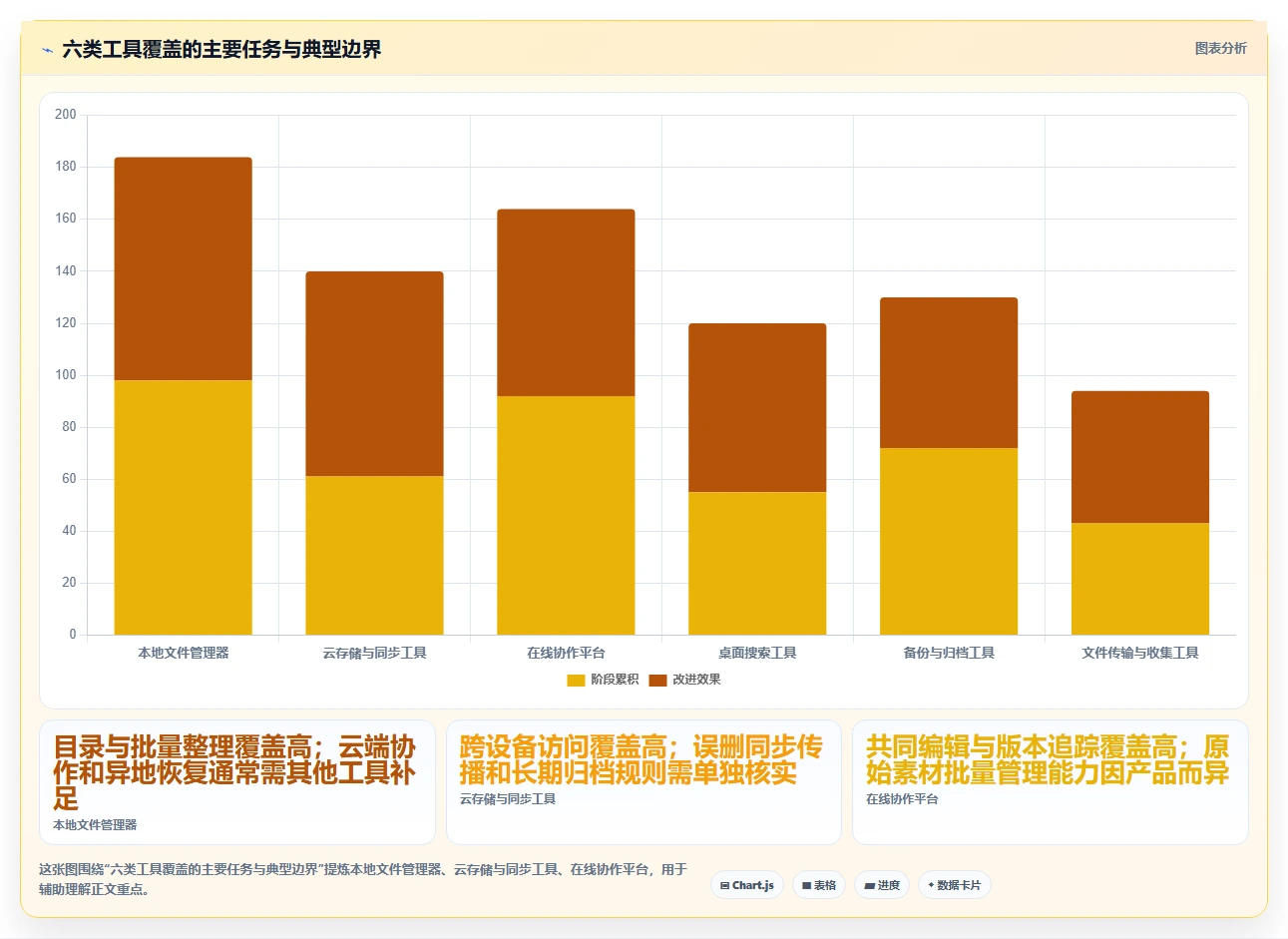Click the 在线协作平台 axis label

tap(566, 653)
